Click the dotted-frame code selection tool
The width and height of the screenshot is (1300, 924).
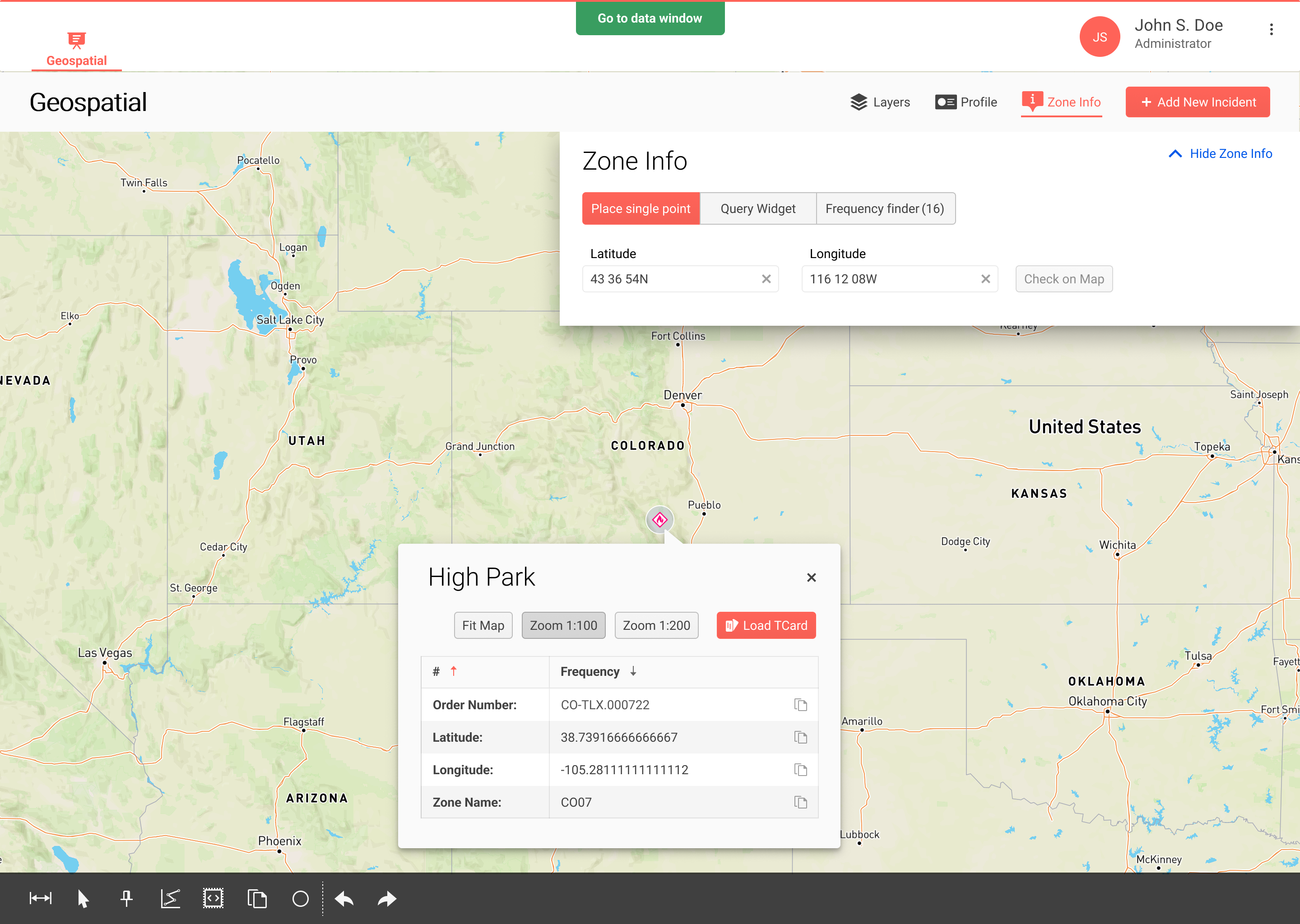(x=214, y=898)
